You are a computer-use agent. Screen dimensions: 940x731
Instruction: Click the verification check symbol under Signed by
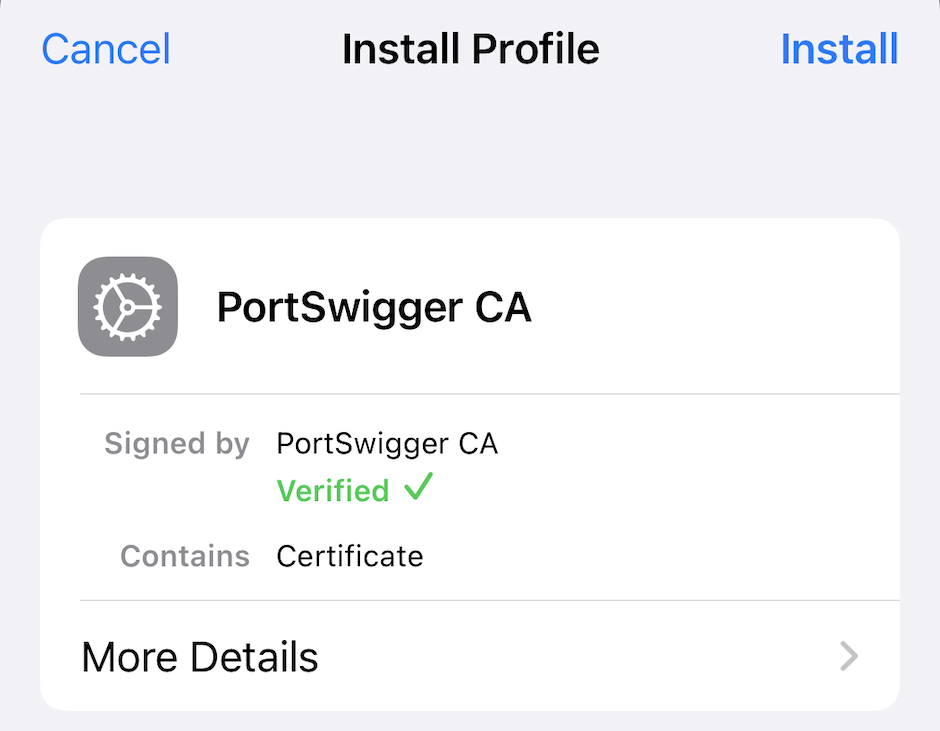coord(421,489)
